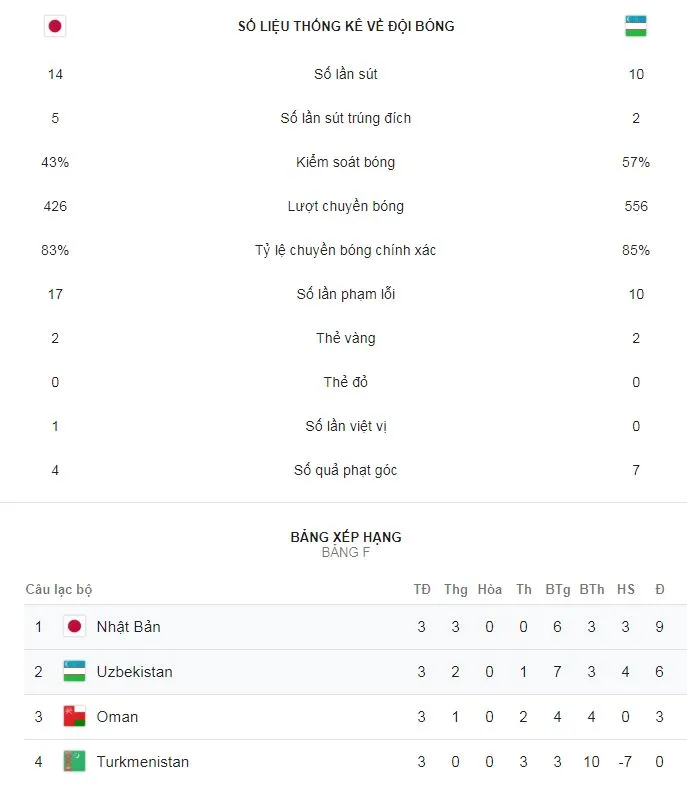Click the Japan flag icon in stats header

point(55,27)
